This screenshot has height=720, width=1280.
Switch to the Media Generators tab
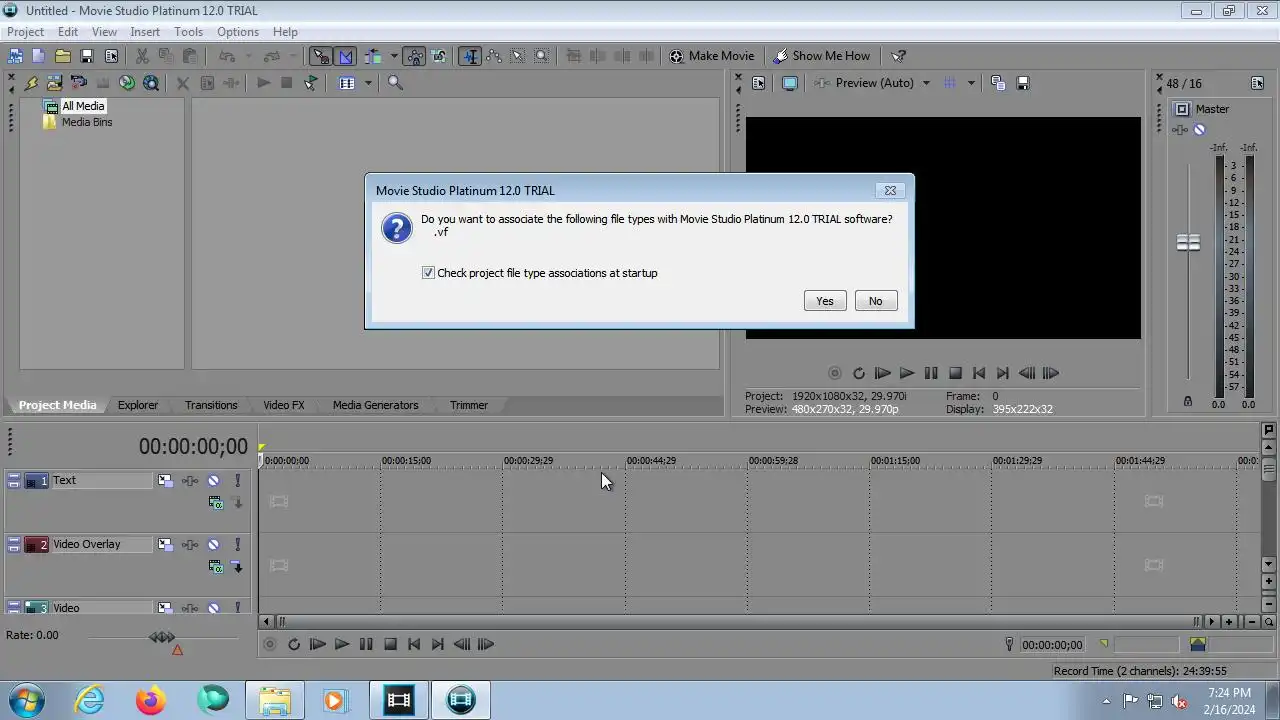pos(376,405)
